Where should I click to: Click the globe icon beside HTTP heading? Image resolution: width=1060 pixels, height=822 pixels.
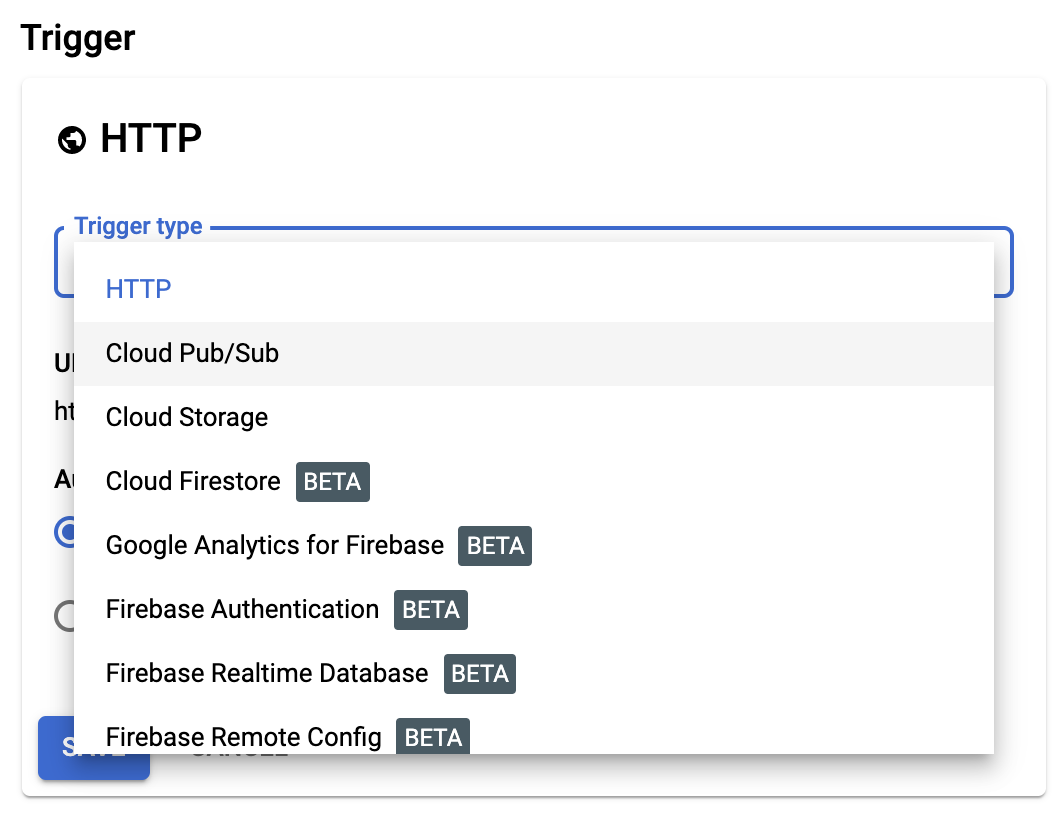click(72, 140)
